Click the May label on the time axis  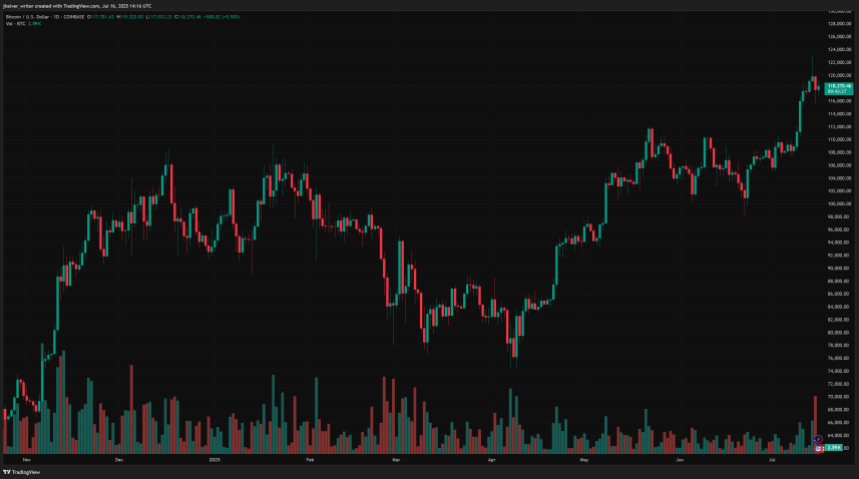tap(585, 459)
